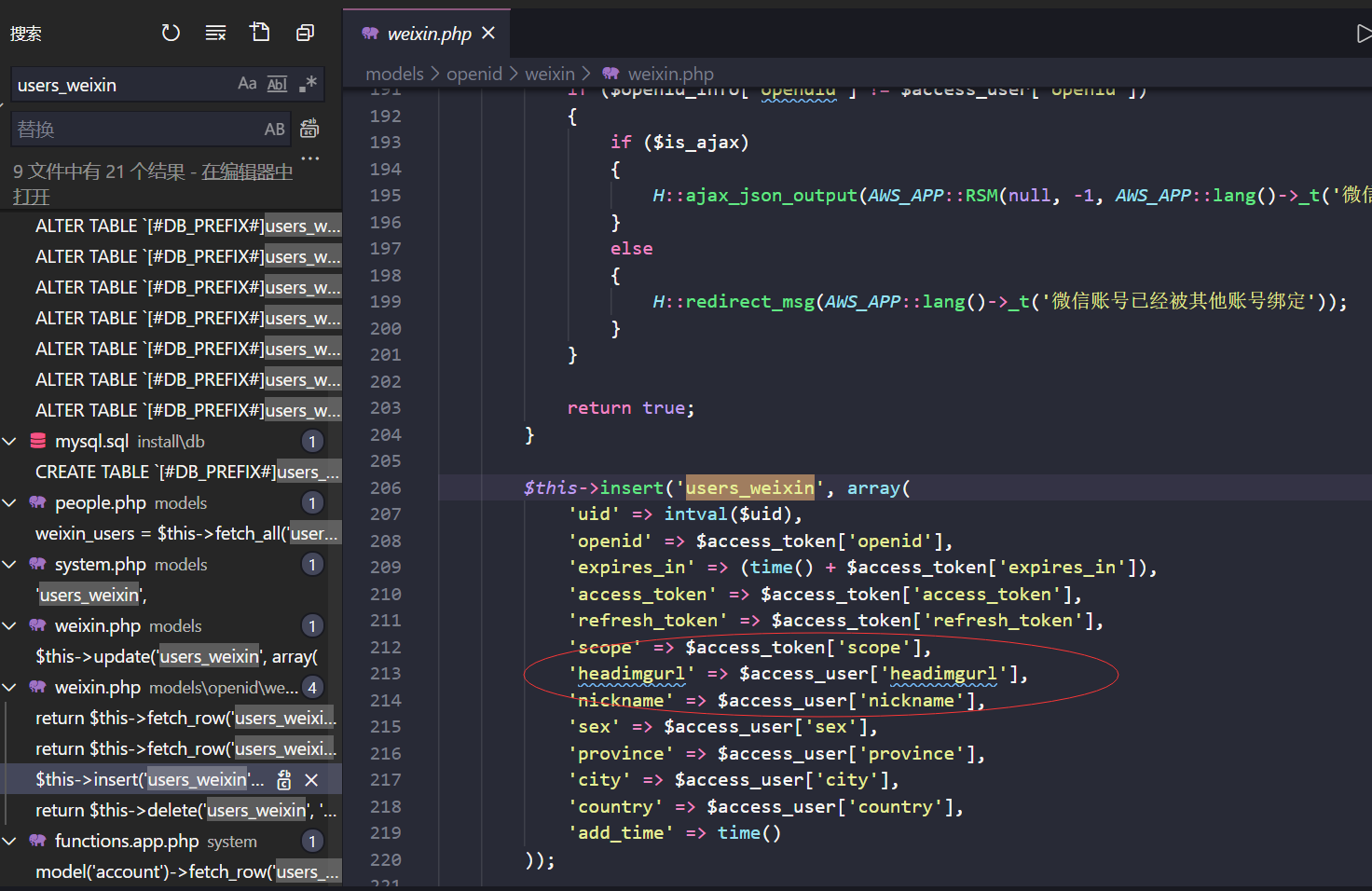Click the weixin.php breadcrumb item
Viewport: 1372px width, 891px height.
point(658,74)
